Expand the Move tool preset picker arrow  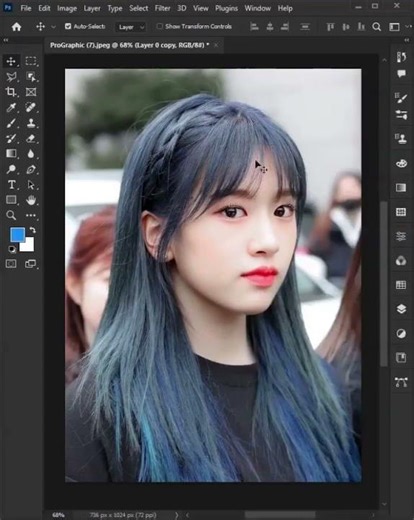tap(53, 27)
